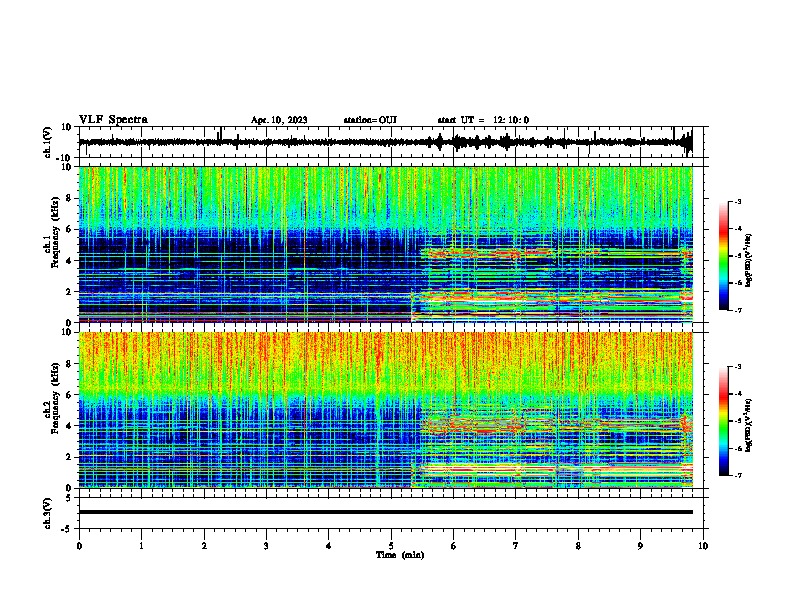Click the ch.1 color scale '-3' label
The height and width of the screenshot is (612, 792).
[x=737, y=201]
